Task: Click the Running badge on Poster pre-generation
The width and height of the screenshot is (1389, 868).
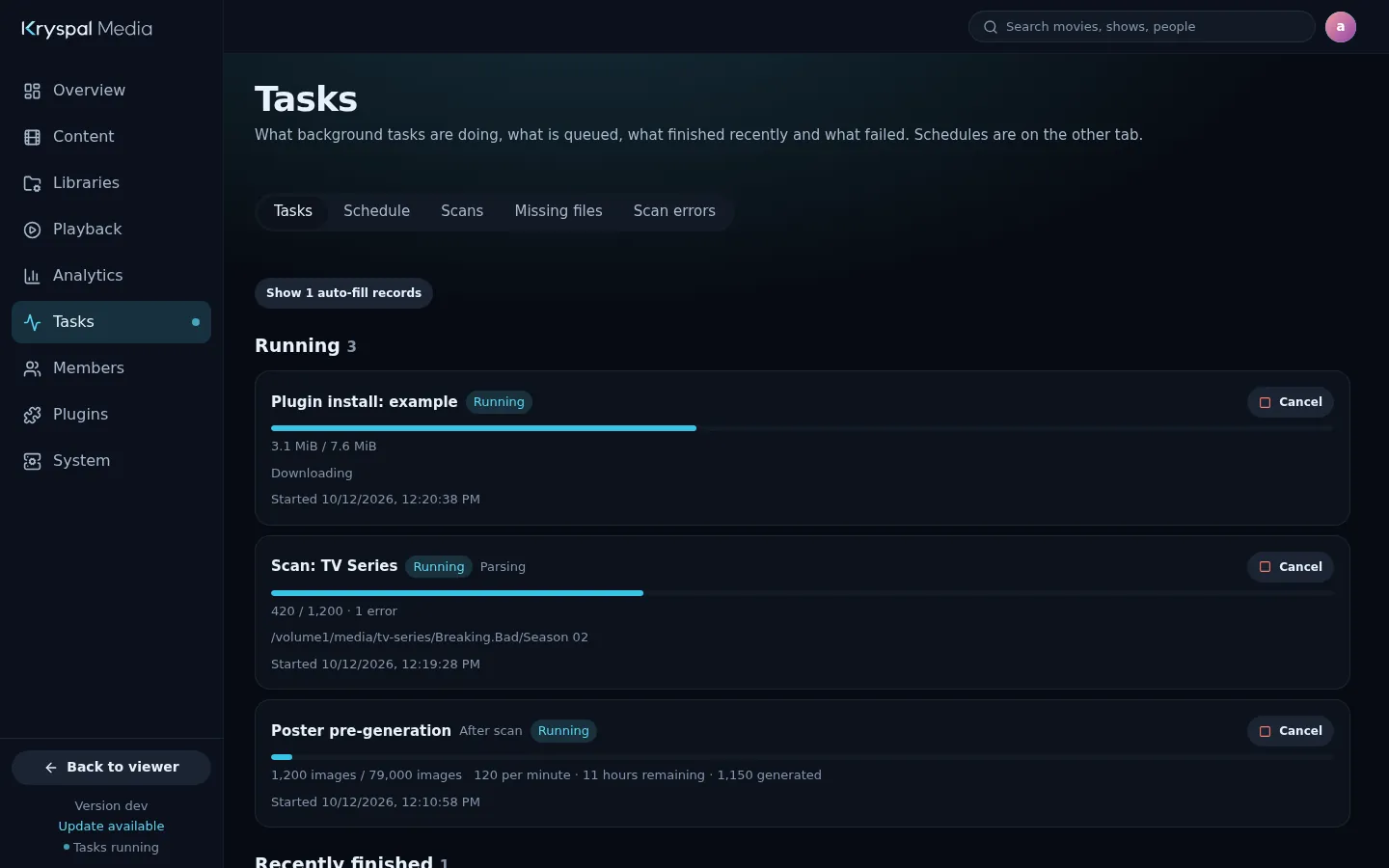Action: pos(563,731)
